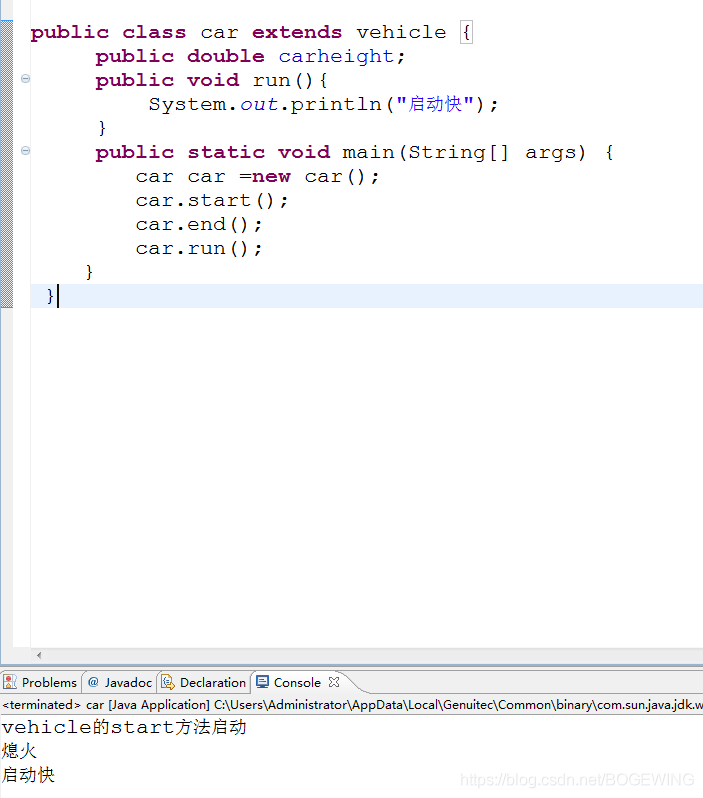
Task: Click the Declaration tab icon
Action: point(167,682)
